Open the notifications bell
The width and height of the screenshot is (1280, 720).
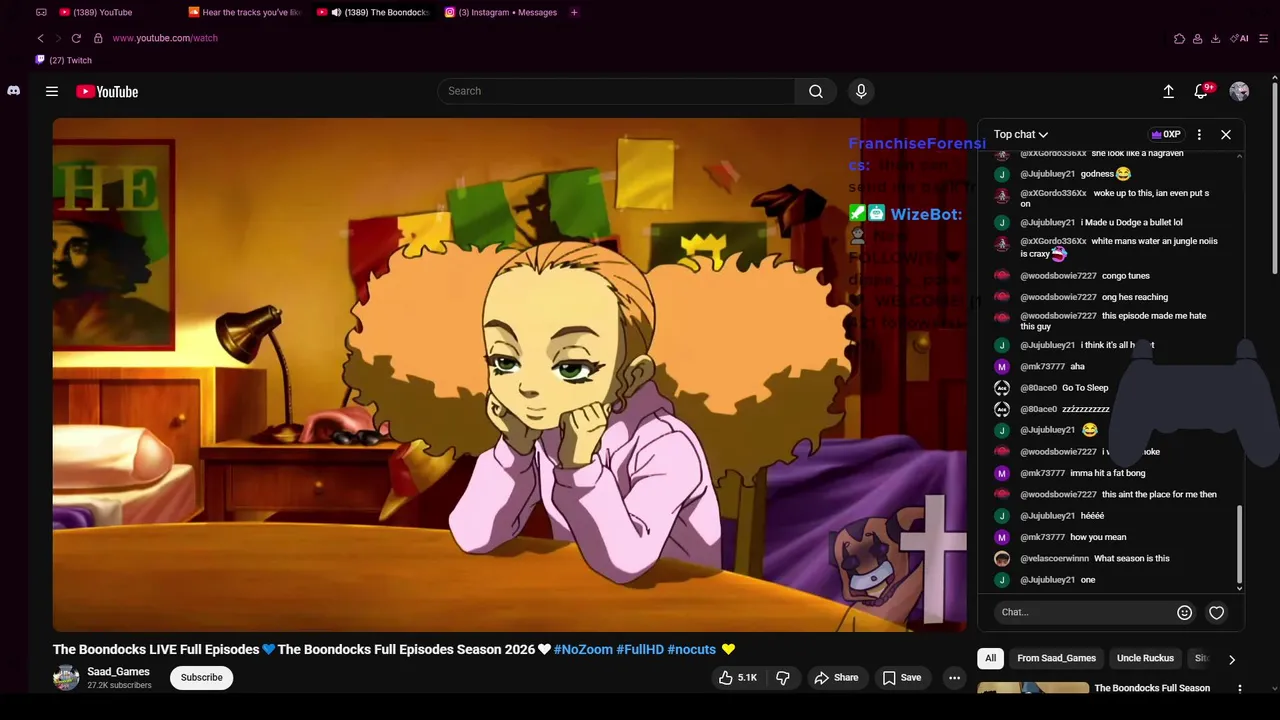tap(1202, 91)
